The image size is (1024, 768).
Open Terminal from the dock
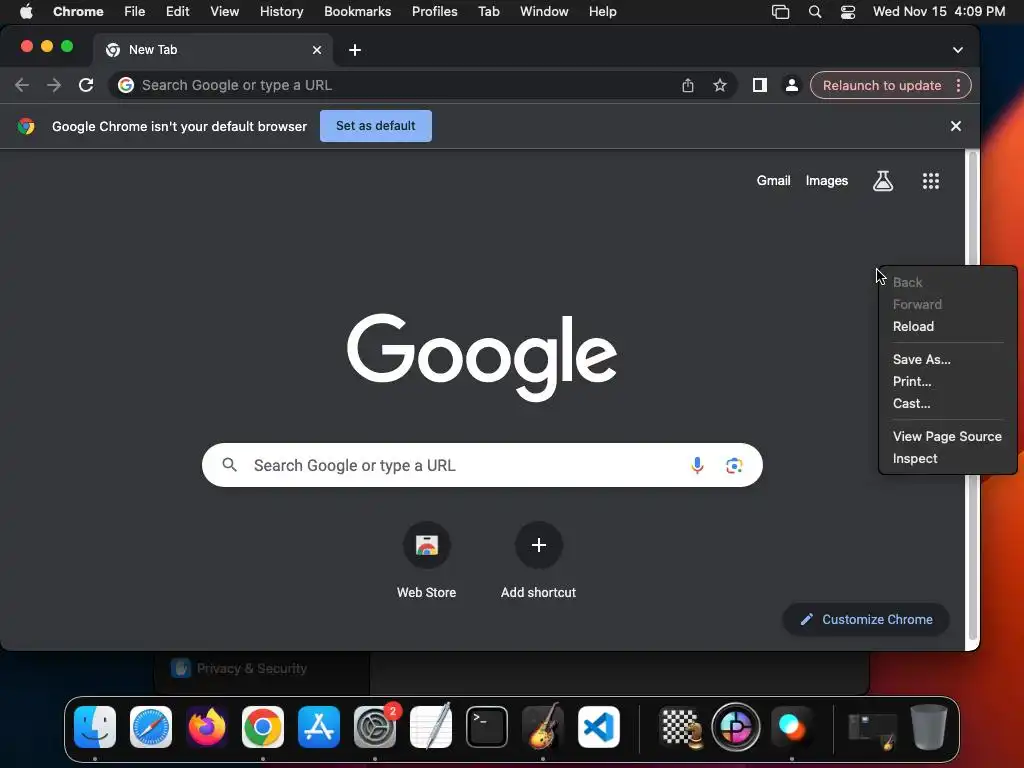click(x=487, y=727)
